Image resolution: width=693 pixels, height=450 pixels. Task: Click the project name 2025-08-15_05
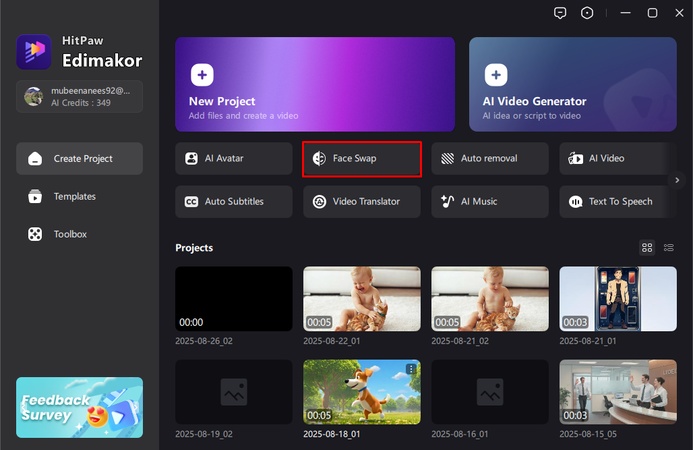[588, 434]
